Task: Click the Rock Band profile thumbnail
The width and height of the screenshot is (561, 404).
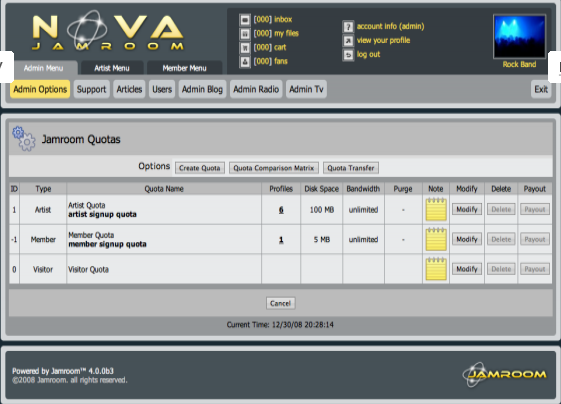Action: [x=519, y=36]
